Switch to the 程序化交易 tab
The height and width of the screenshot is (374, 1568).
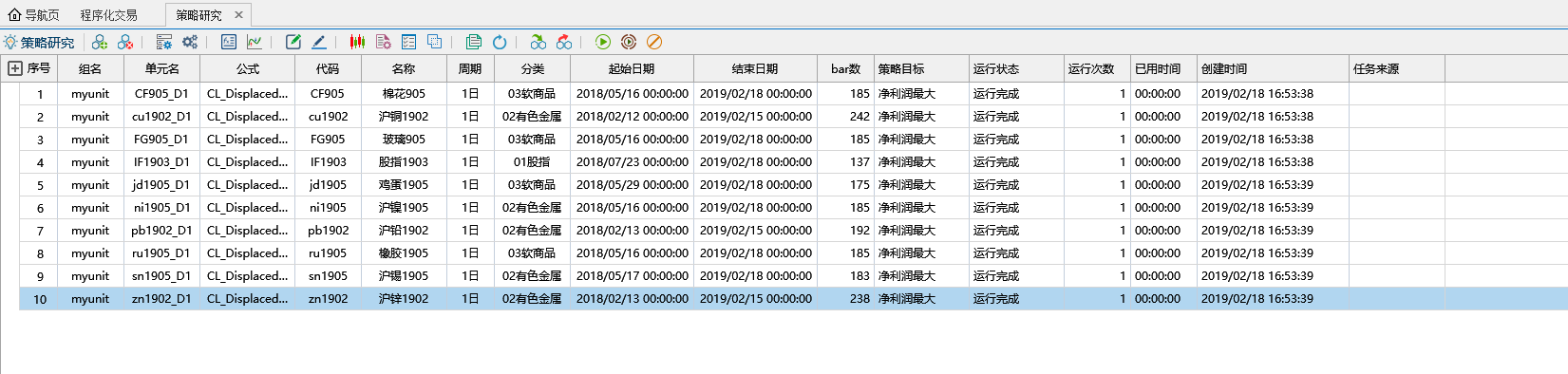109,15
